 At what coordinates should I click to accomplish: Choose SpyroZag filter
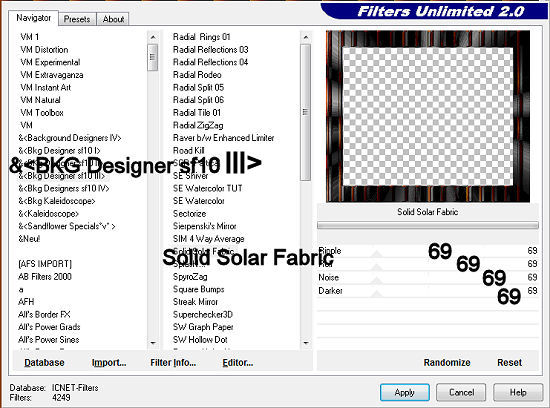(x=190, y=276)
